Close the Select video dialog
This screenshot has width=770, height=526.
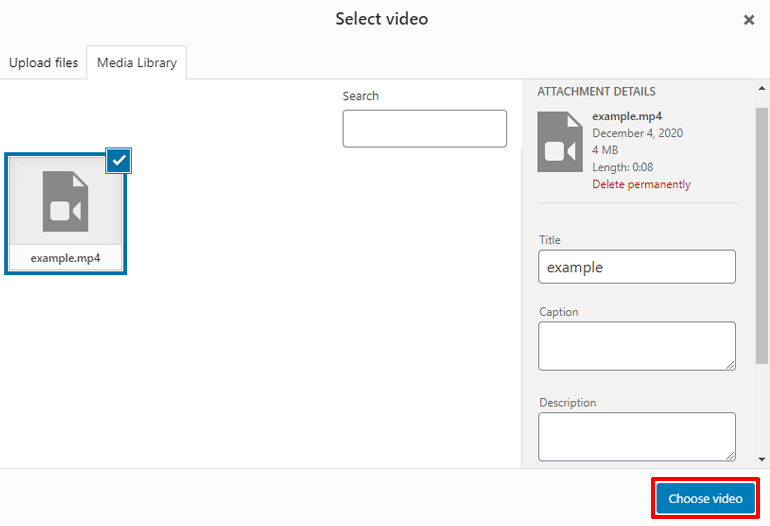[749, 20]
